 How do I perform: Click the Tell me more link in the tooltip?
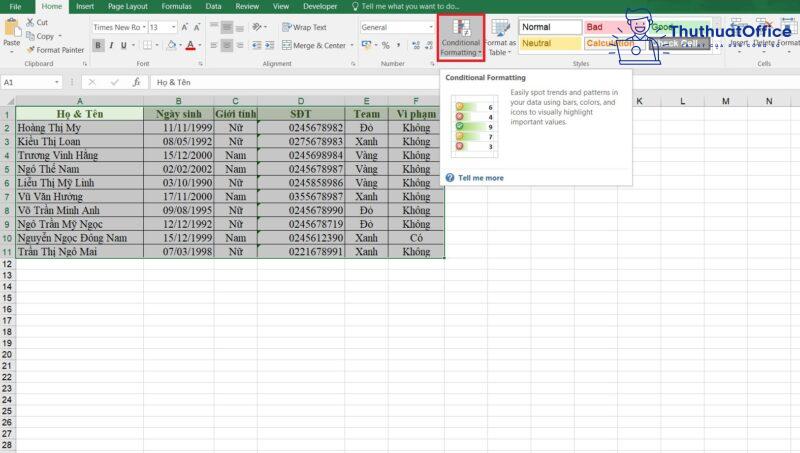pos(481,178)
